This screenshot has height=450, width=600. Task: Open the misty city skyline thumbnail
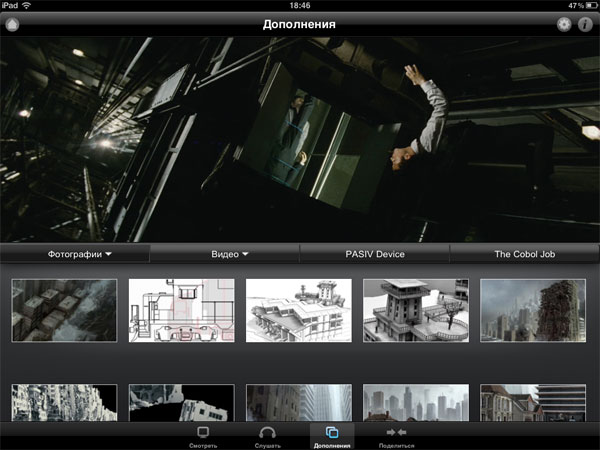click(416, 403)
